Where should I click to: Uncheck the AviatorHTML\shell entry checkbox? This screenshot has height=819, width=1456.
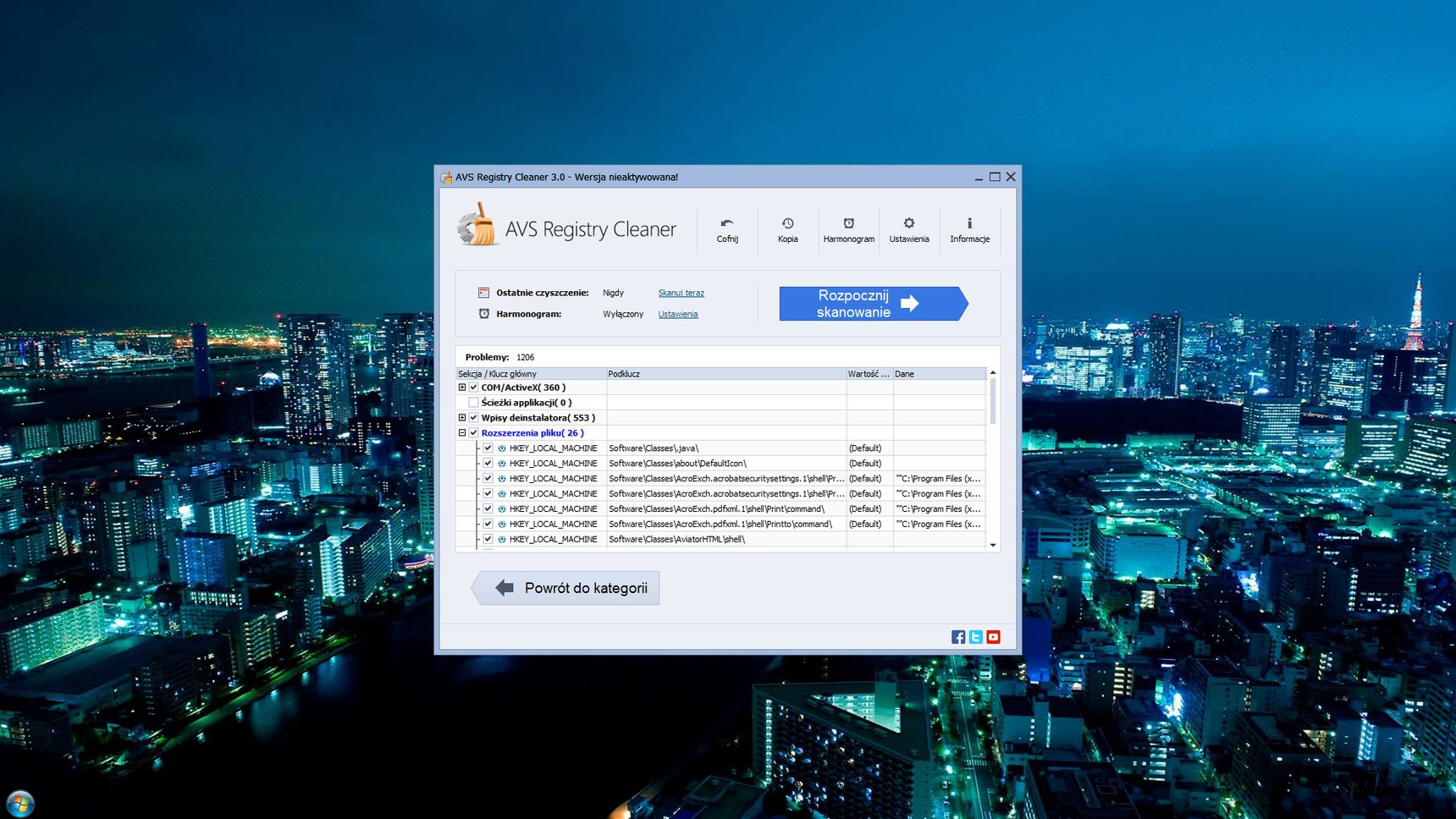pos(488,540)
